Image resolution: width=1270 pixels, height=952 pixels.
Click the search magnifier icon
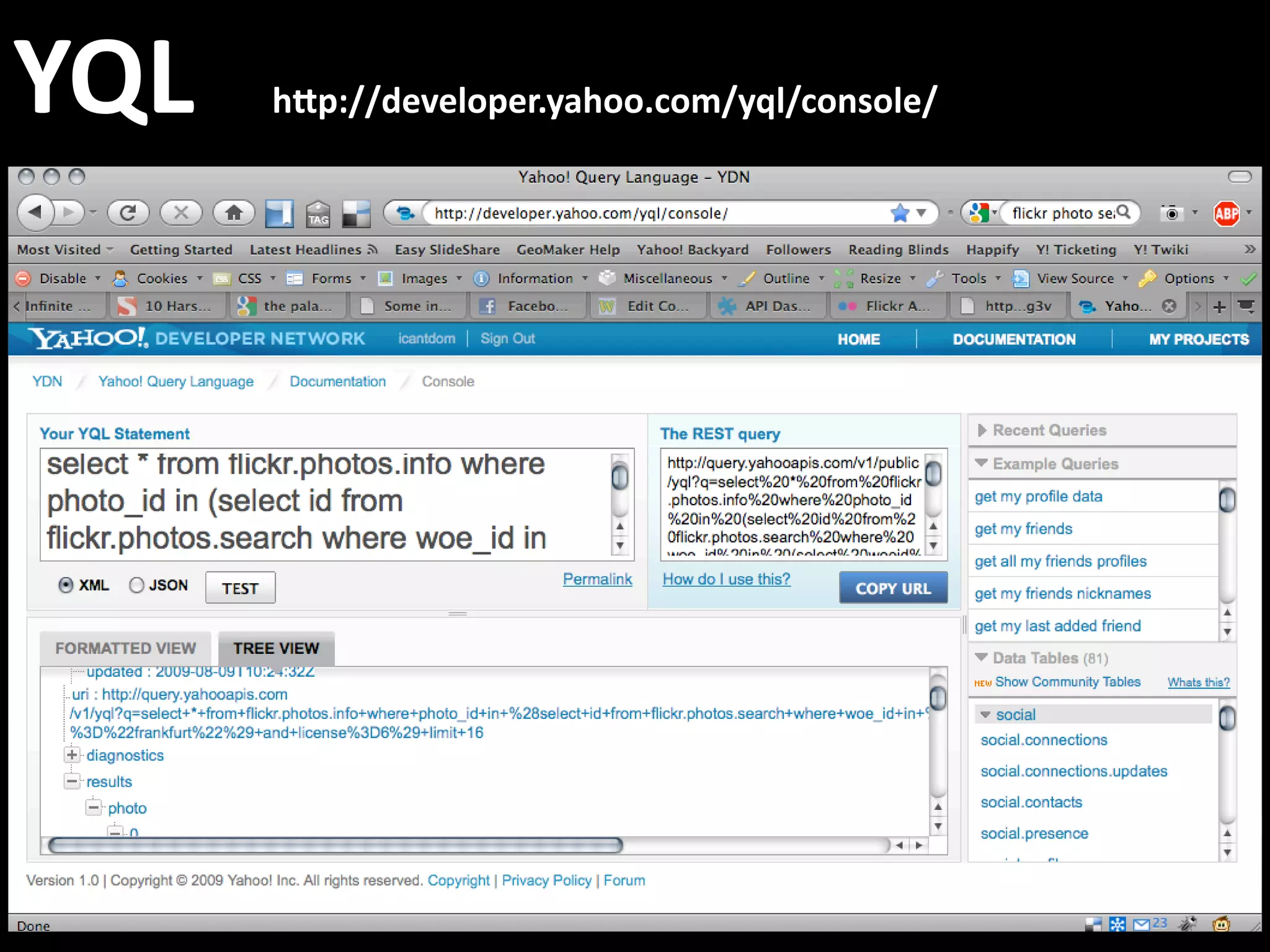click(1123, 213)
